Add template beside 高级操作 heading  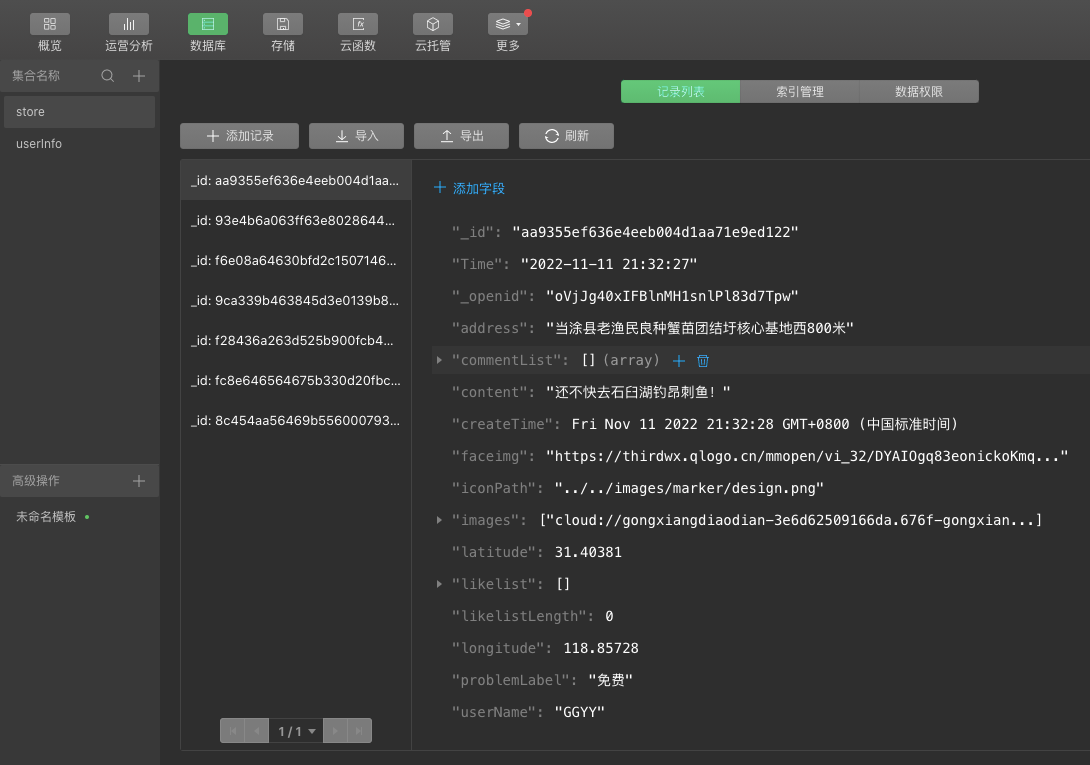139,481
